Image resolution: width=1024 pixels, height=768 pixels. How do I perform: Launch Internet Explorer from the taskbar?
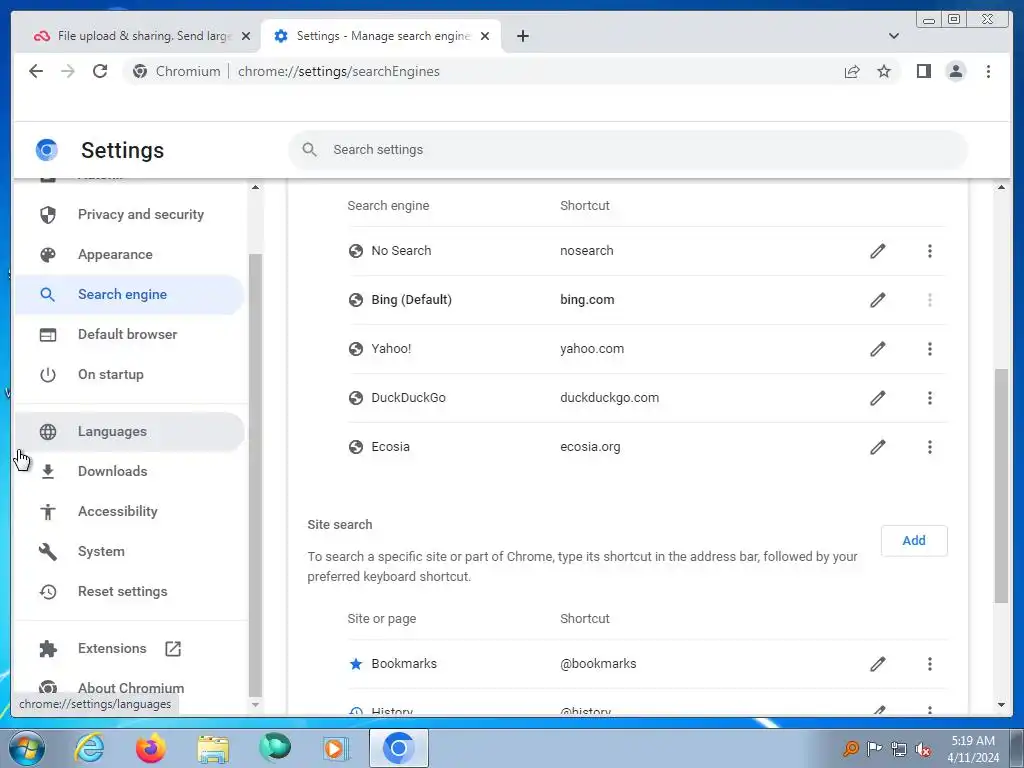tap(89, 748)
